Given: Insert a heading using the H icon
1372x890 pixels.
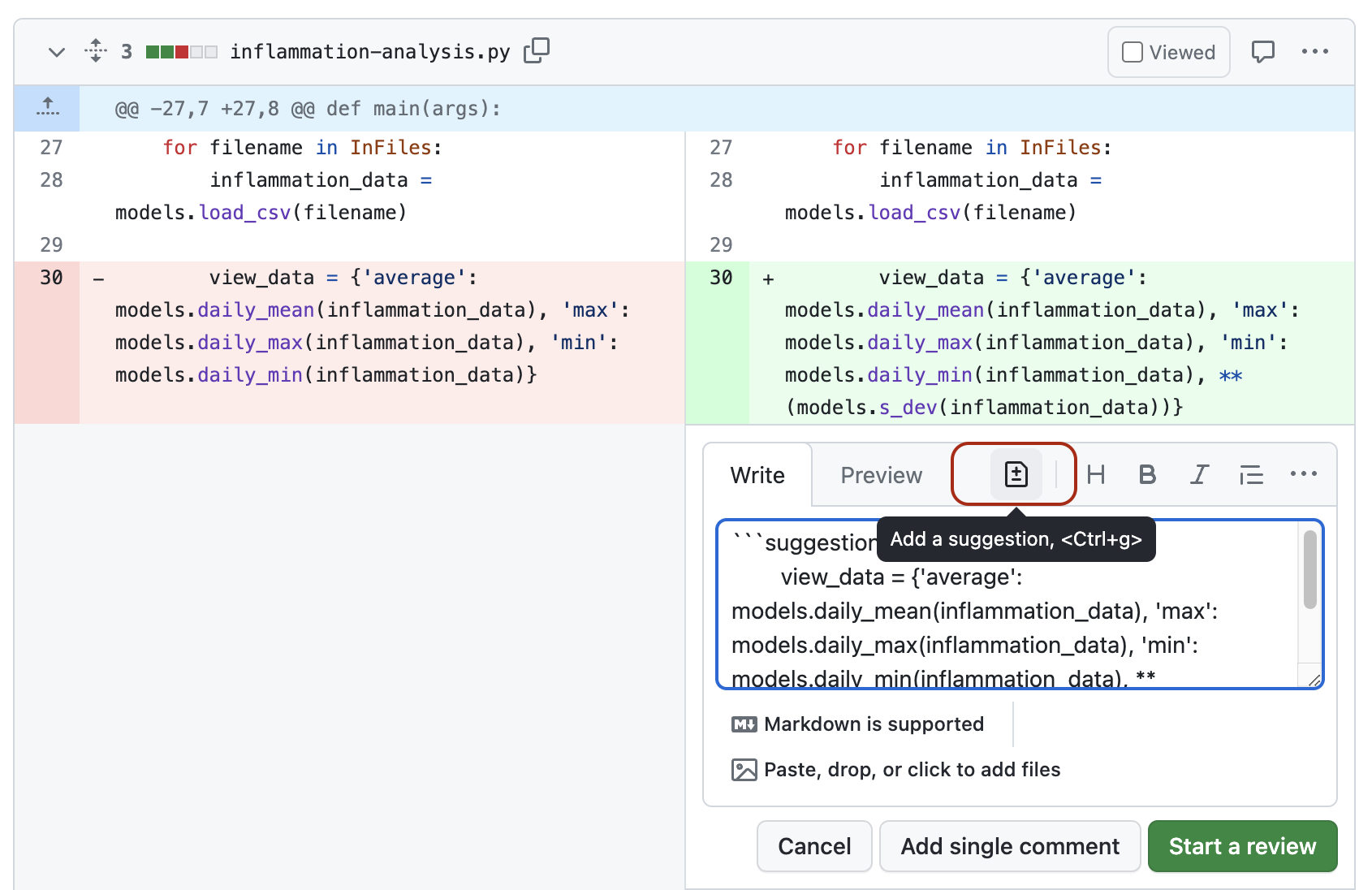Looking at the screenshot, I should (1095, 475).
